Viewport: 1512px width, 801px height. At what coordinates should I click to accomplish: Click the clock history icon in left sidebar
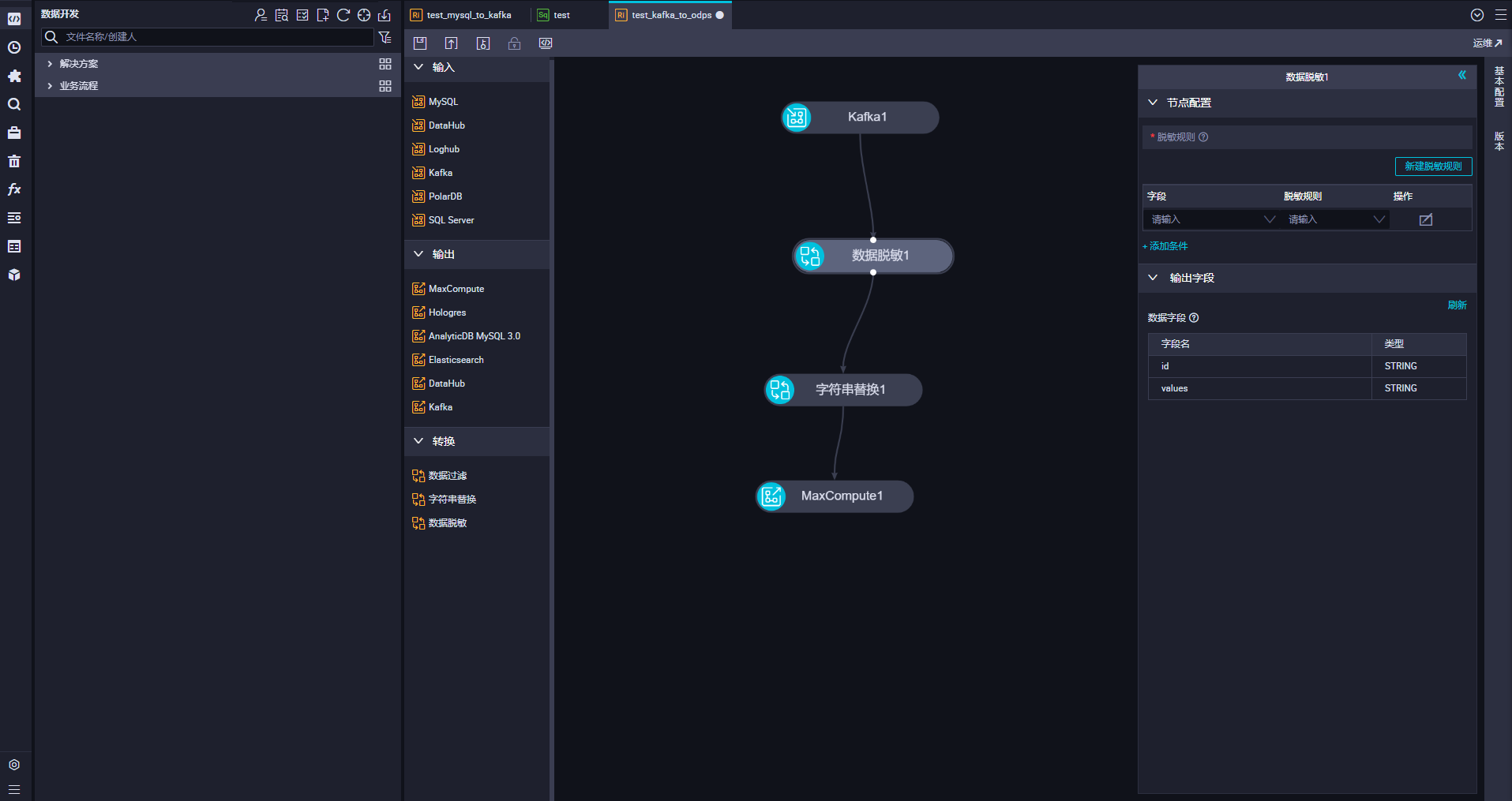(14, 47)
